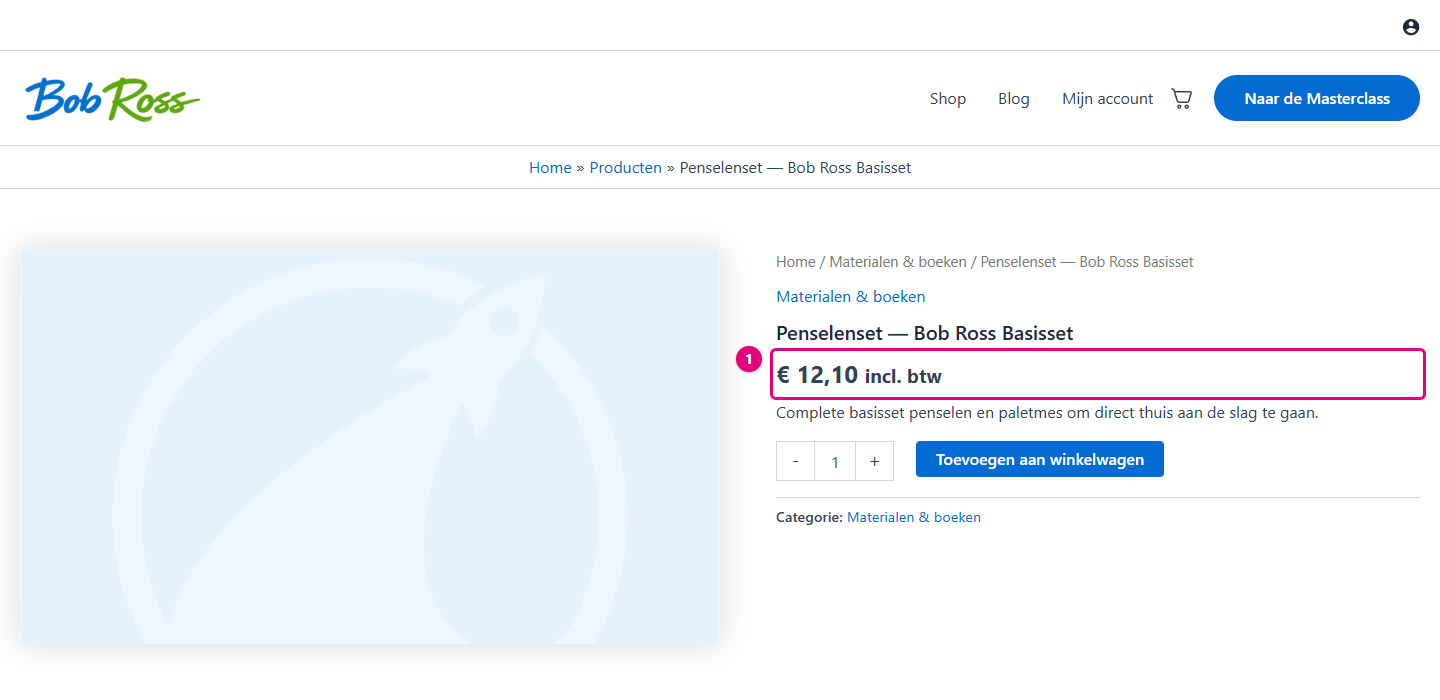Click Toevoegen aan winkelwagen button

pos(1040,459)
